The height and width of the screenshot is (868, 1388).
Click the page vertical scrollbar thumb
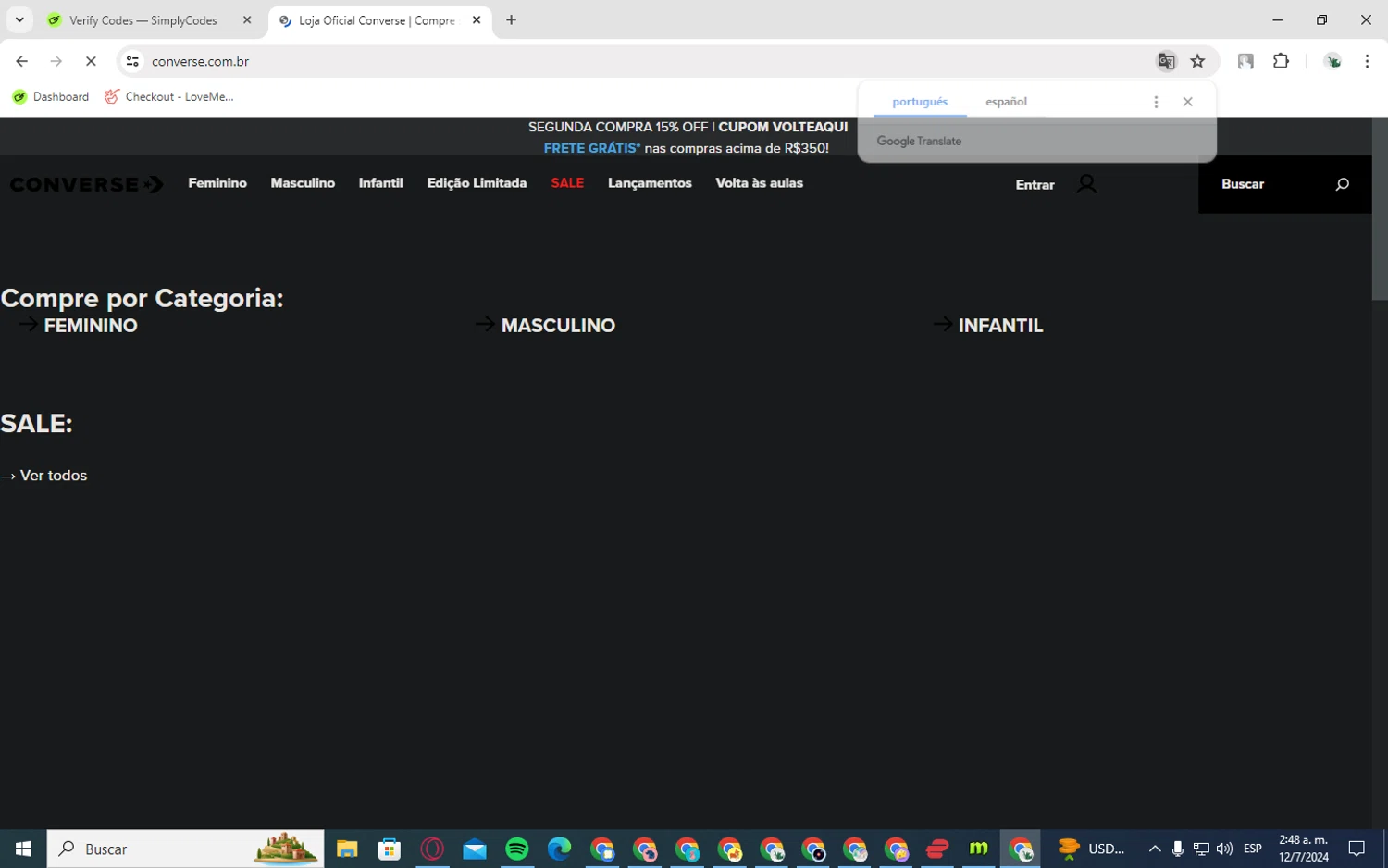[x=1380, y=209]
